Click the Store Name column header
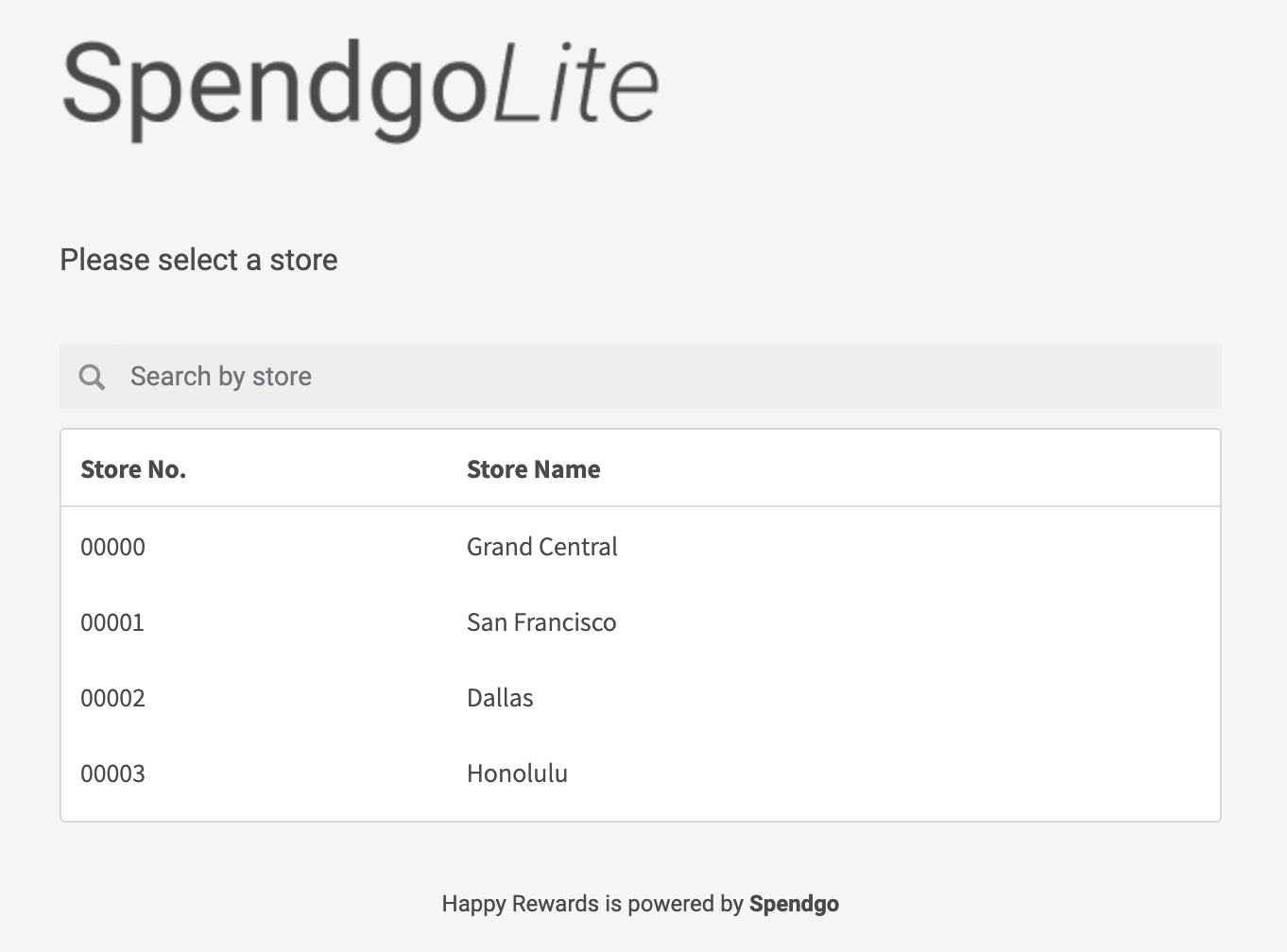The image size is (1287, 952). click(x=533, y=469)
